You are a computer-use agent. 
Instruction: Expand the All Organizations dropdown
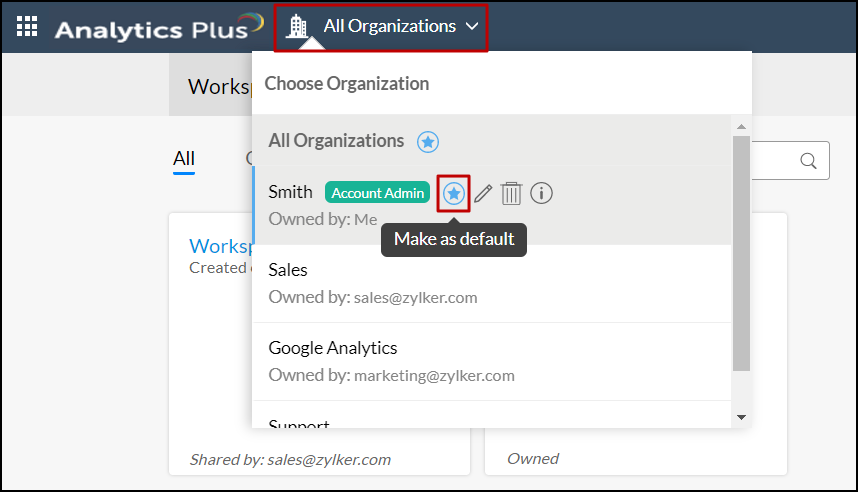(389, 26)
